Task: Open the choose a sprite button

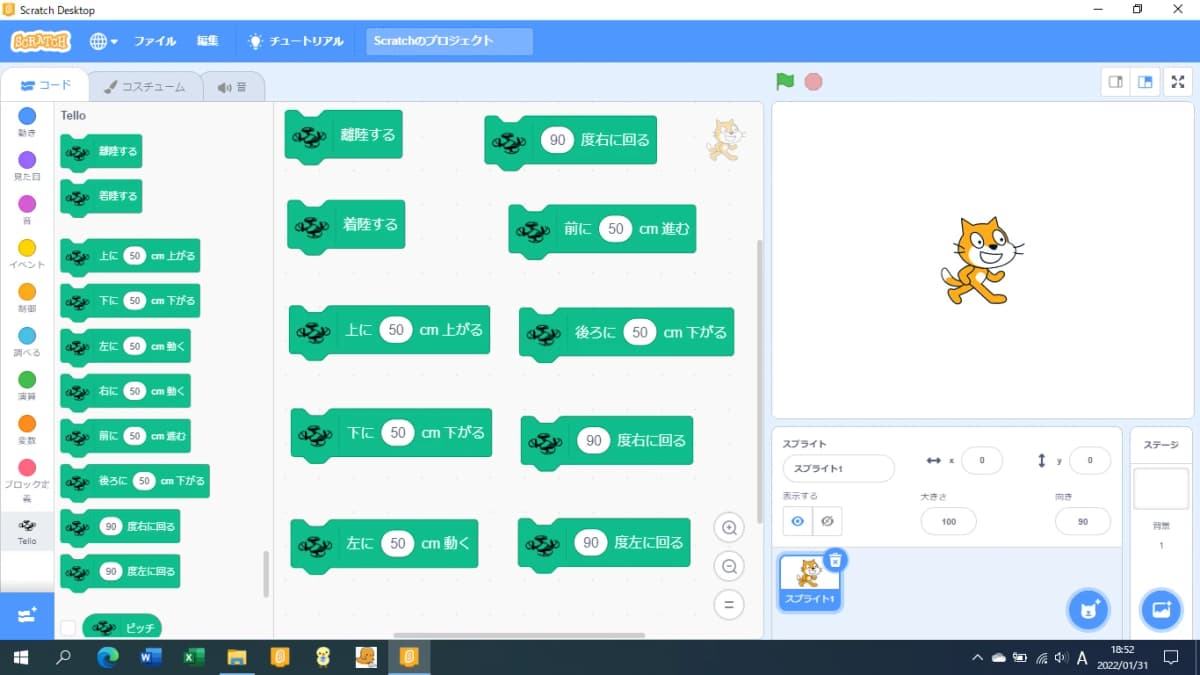Action: click(1087, 610)
